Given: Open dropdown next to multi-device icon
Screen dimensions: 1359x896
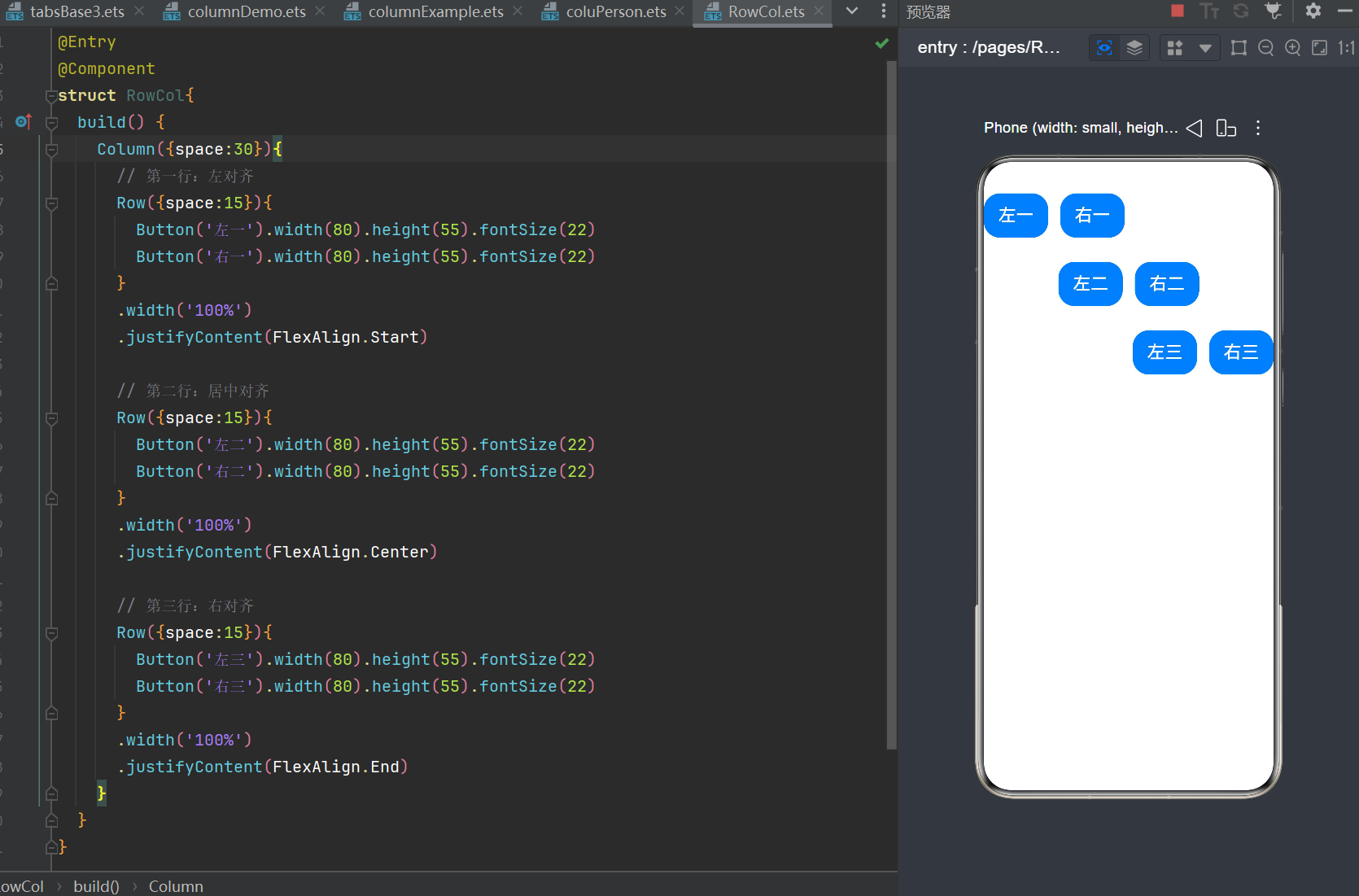Looking at the screenshot, I should coord(1205,48).
